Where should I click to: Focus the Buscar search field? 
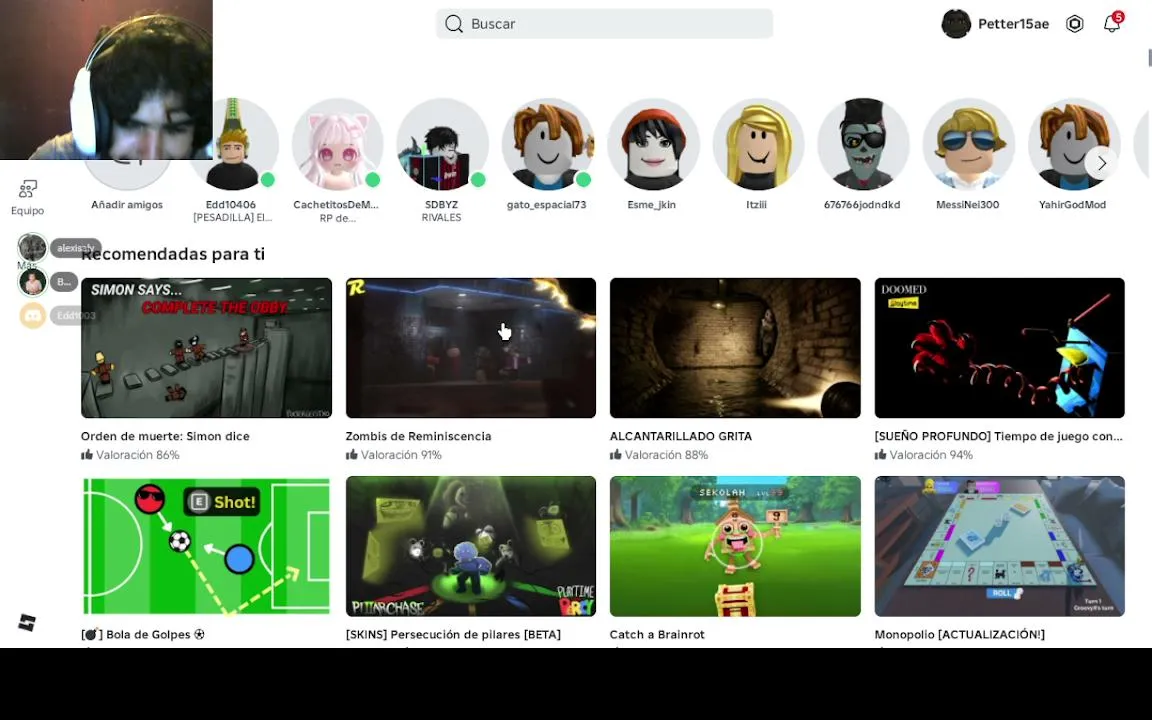[604, 24]
